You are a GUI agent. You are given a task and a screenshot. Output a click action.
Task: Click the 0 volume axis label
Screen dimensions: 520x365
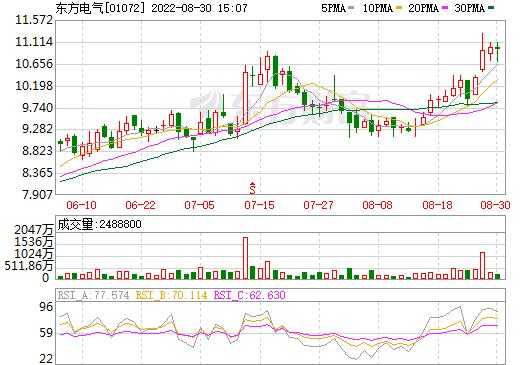pos(46,278)
